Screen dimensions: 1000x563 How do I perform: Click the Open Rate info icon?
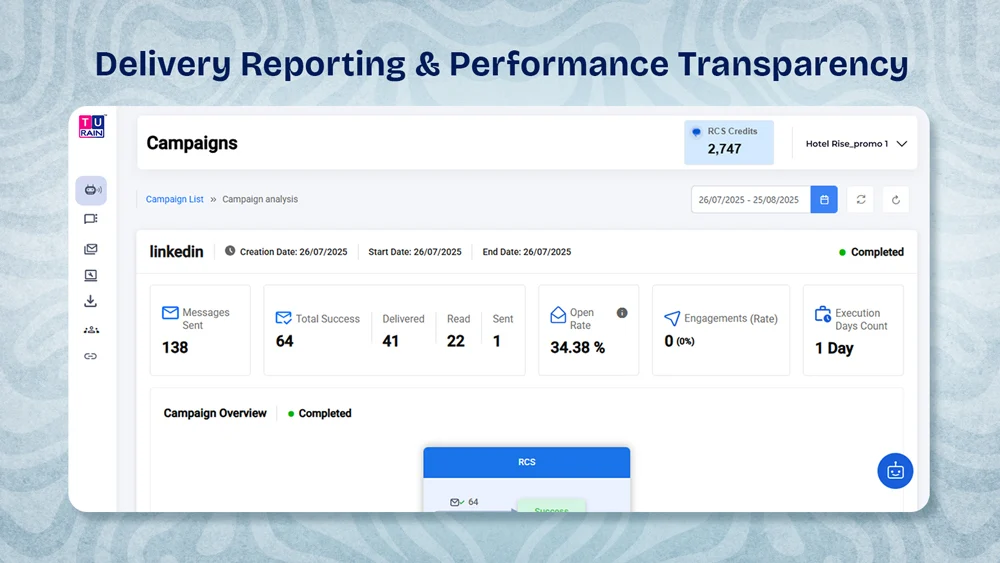point(622,312)
